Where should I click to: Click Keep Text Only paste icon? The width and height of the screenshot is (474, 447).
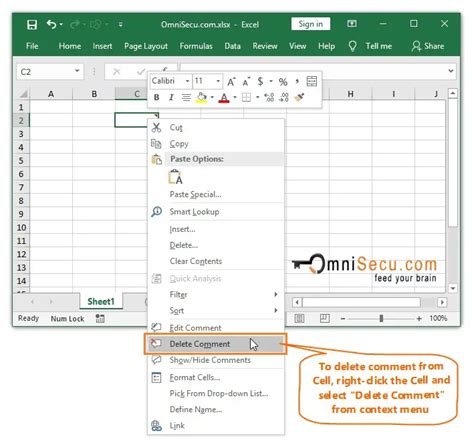tap(175, 177)
